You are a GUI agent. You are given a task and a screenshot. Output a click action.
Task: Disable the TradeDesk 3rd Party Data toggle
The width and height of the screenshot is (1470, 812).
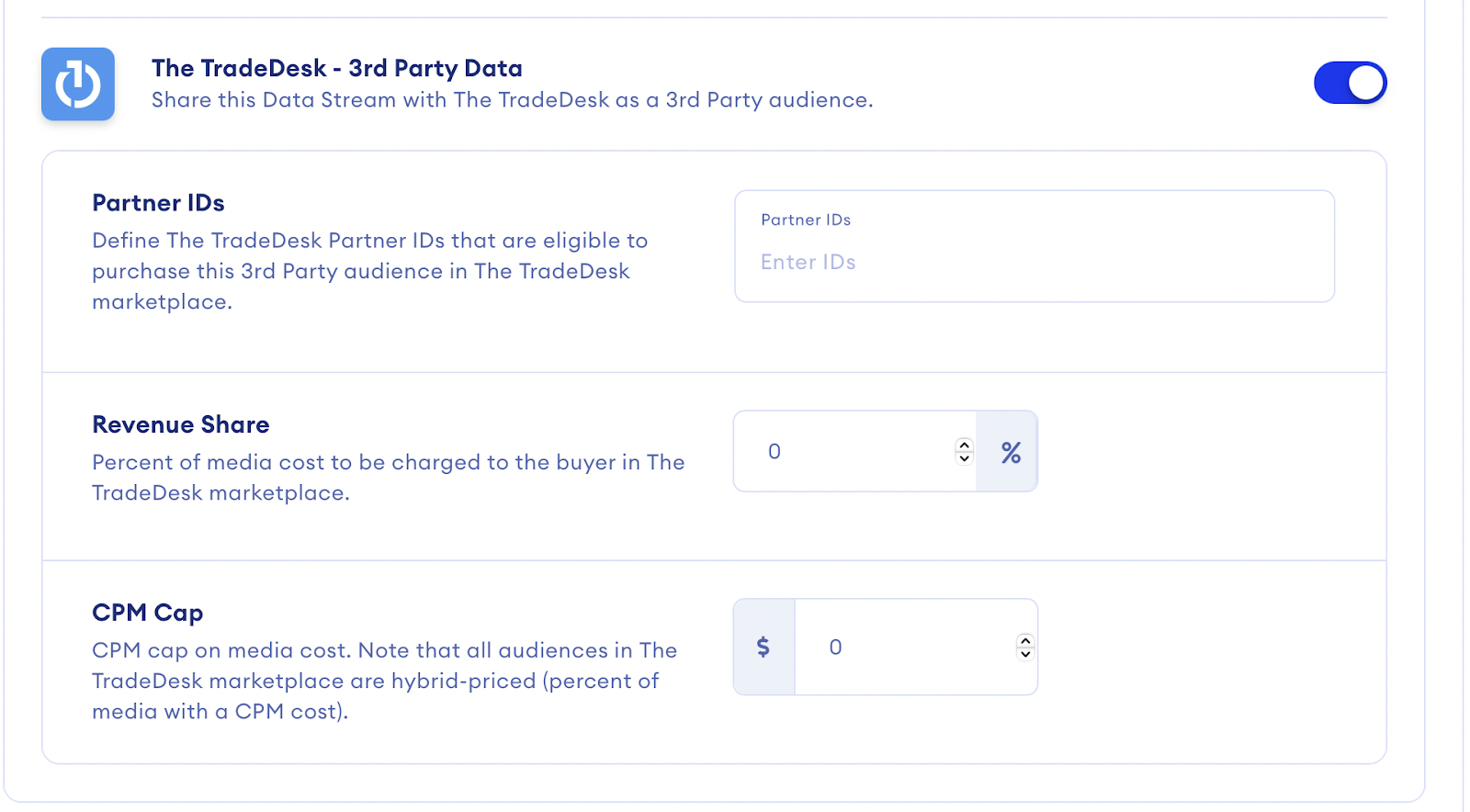pyautogui.click(x=1349, y=83)
